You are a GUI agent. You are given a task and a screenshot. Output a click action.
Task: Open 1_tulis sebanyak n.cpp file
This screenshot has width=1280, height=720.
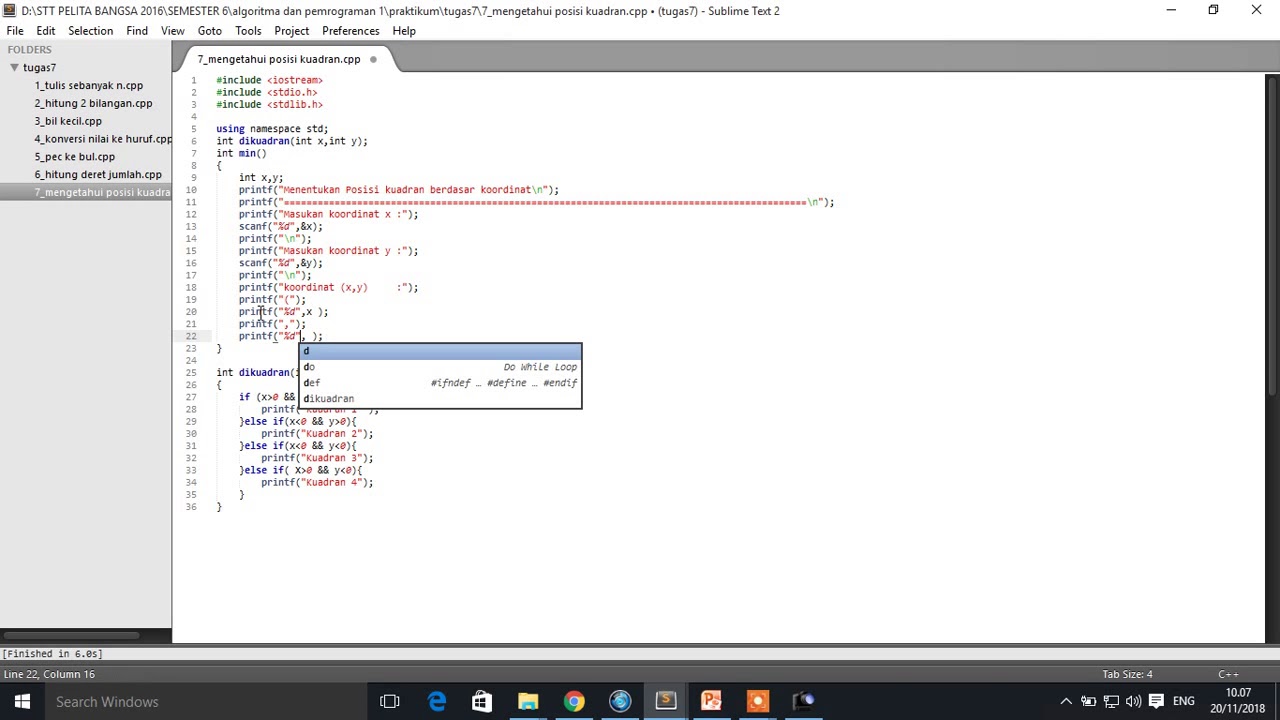(88, 85)
